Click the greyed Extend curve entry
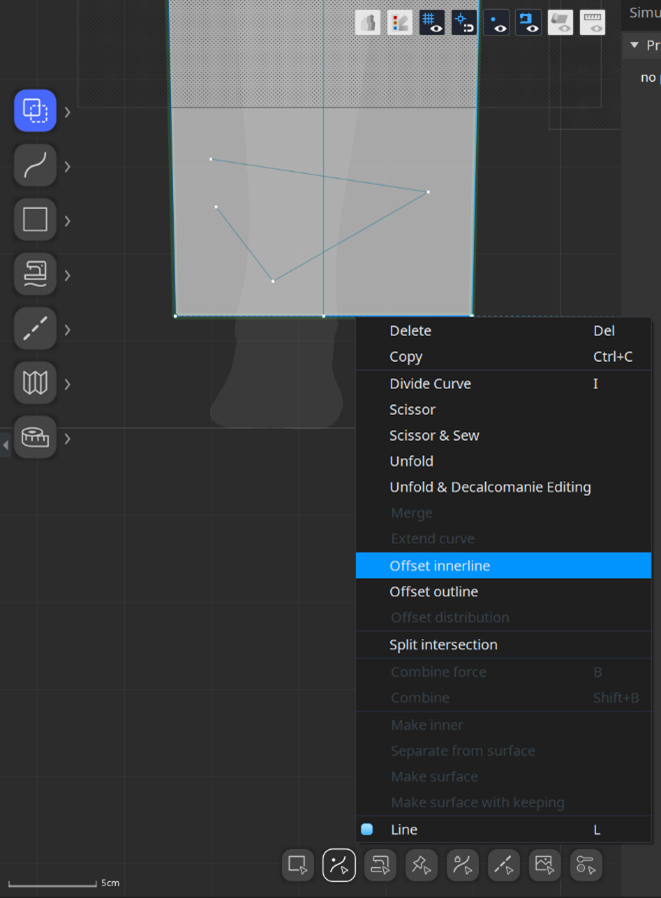Screen dimensions: 661x898 coord(503,538)
